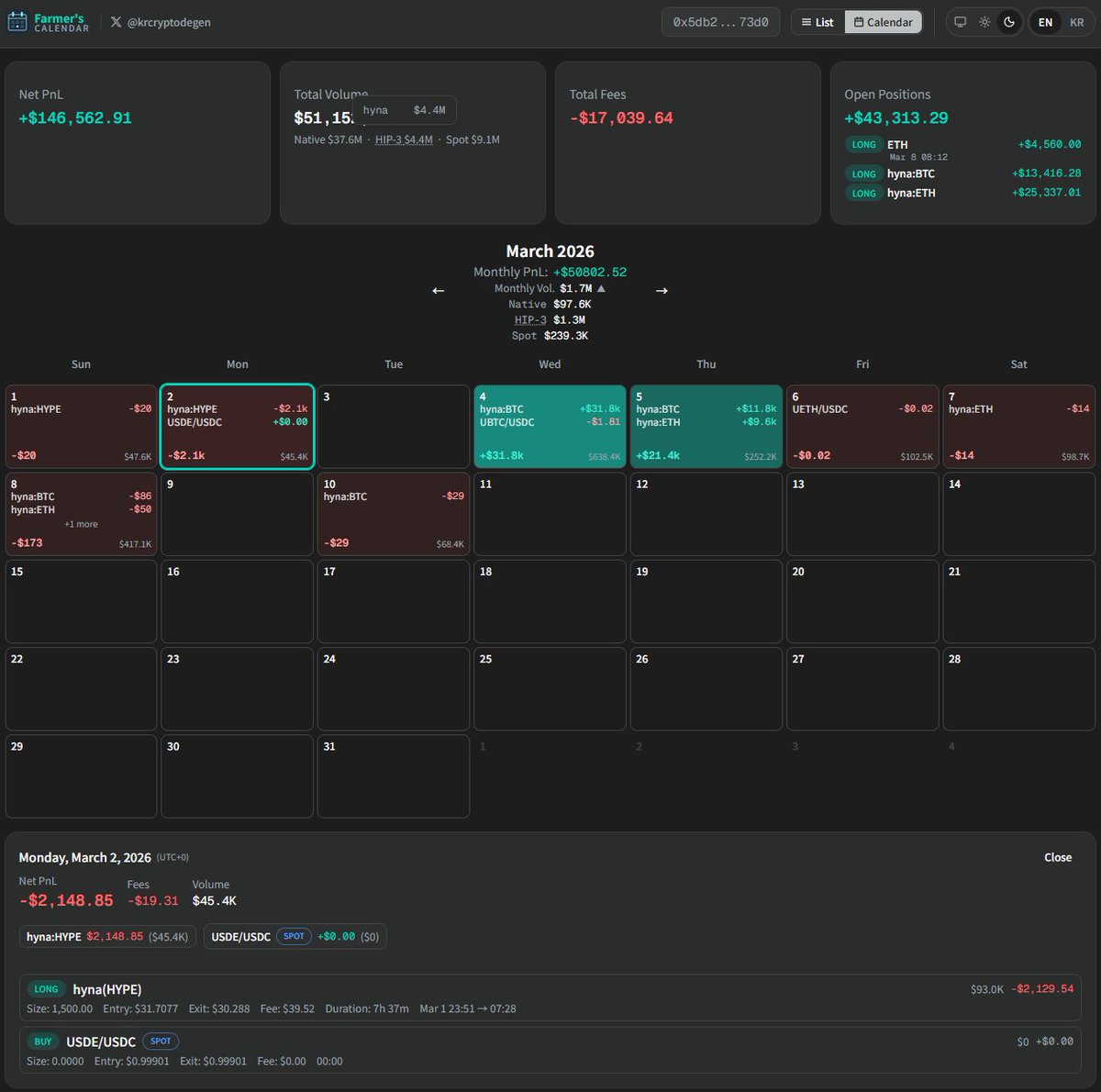
Task: Click Monthly PnL value +$50802.52
Action: [x=590, y=273]
